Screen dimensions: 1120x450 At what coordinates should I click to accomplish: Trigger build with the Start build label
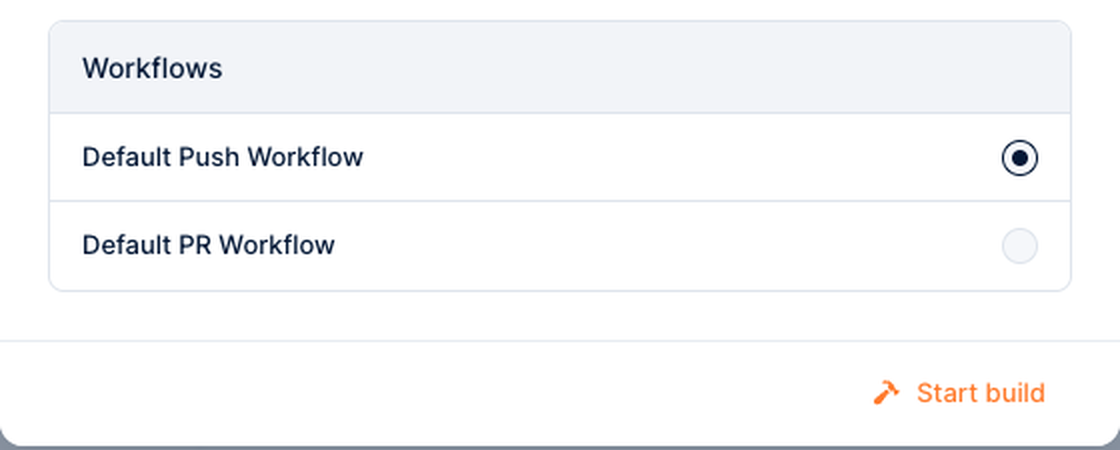[x=981, y=393]
